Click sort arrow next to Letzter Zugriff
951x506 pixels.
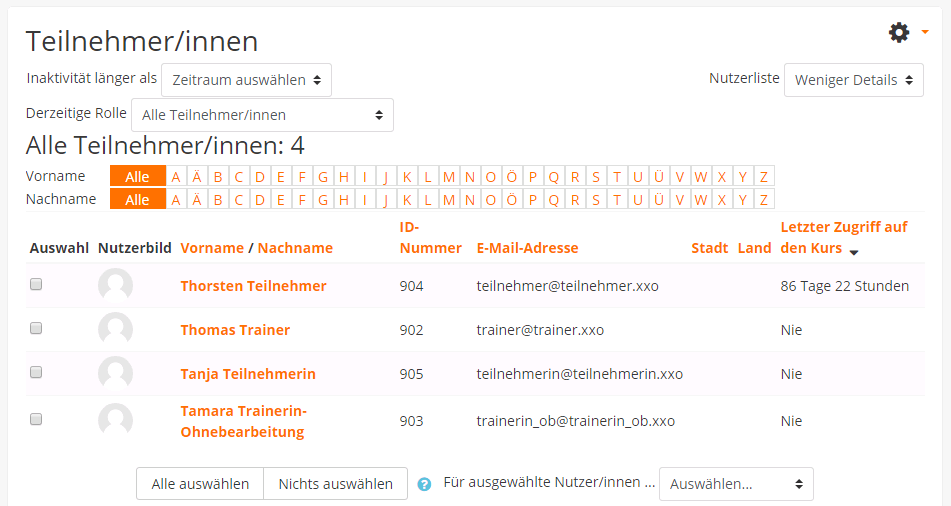coord(853,251)
